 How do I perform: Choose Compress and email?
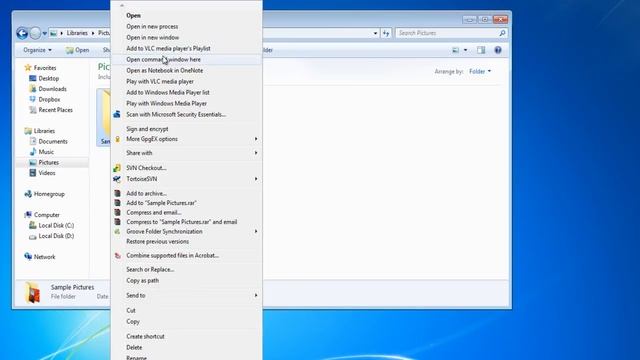187,213
